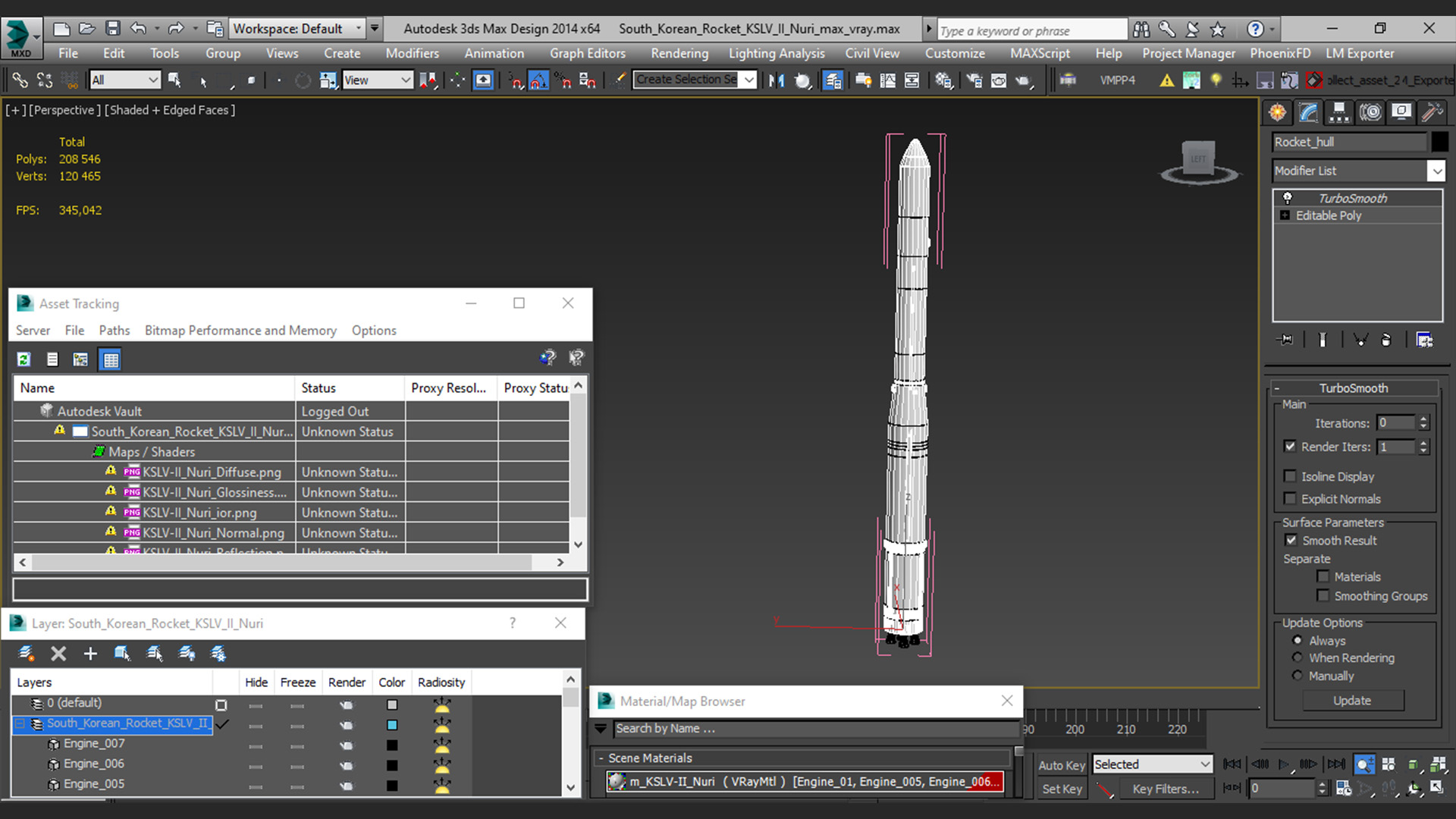
Task: Select the Manually update radio button
Action: pos(1298,675)
